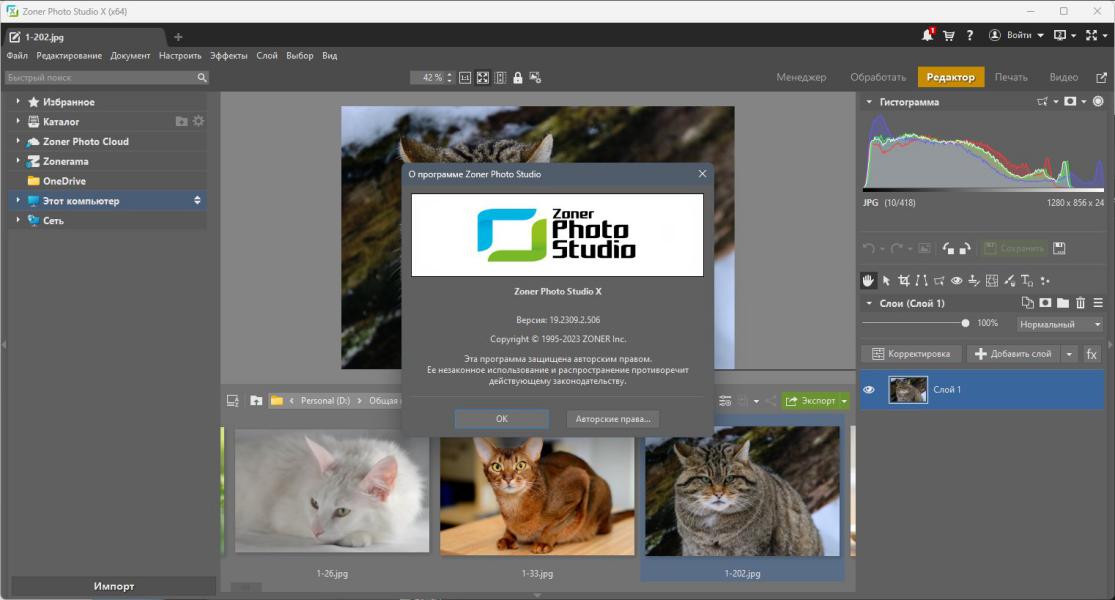Viewport: 1115px width, 600px height.
Task: Open the notifications bell icon
Action: pyautogui.click(x=927, y=35)
